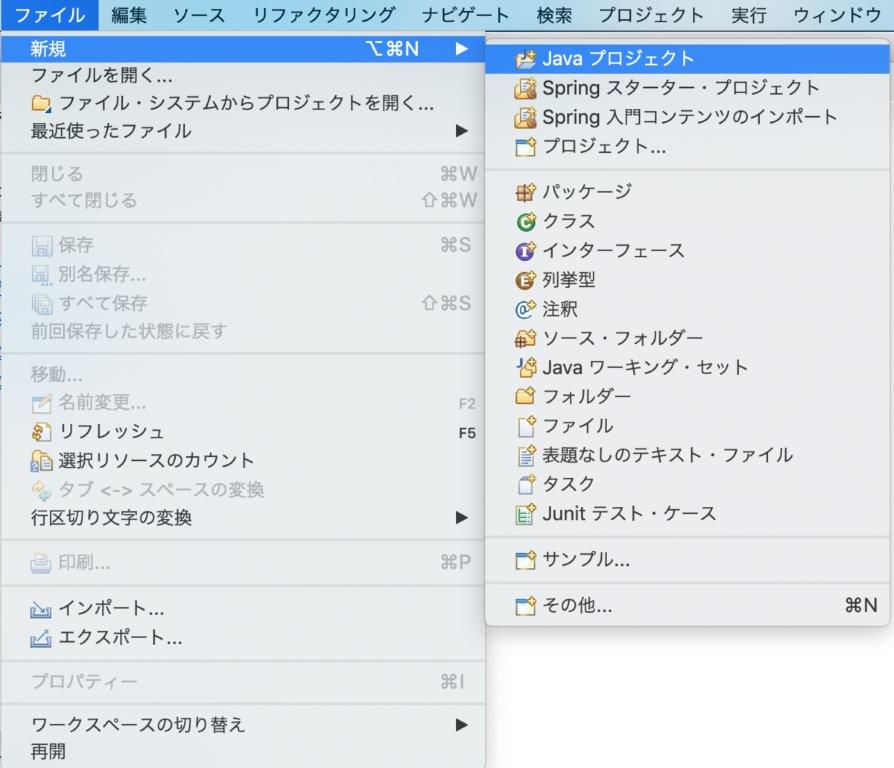Click the ⌥⌘N shortcut beside 新規
Image resolution: width=894 pixels, height=768 pixels.
392,49
